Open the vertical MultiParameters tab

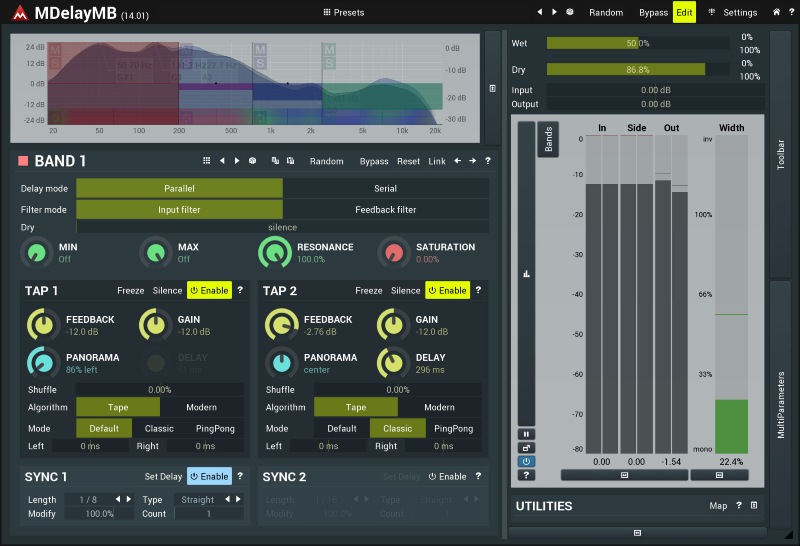coord(782,406)
